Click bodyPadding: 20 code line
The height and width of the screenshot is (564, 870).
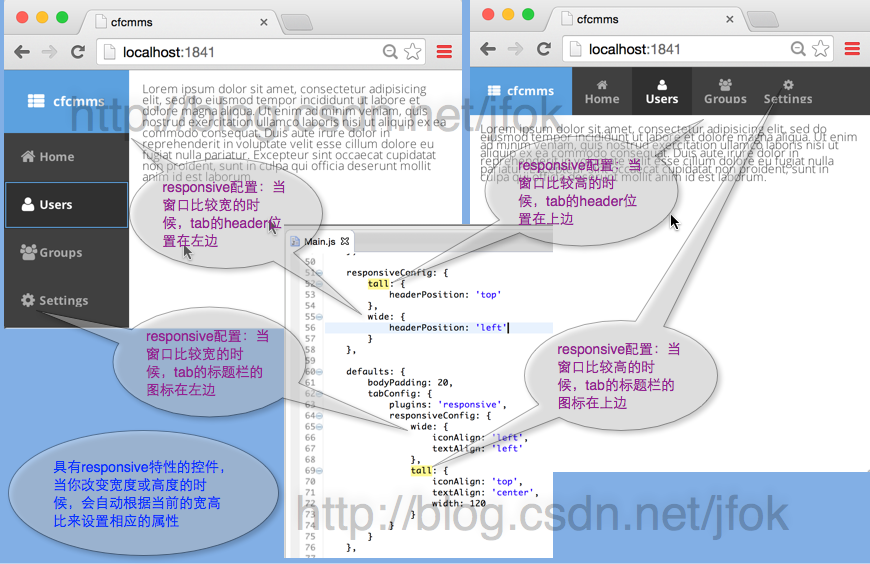(410, 382)
